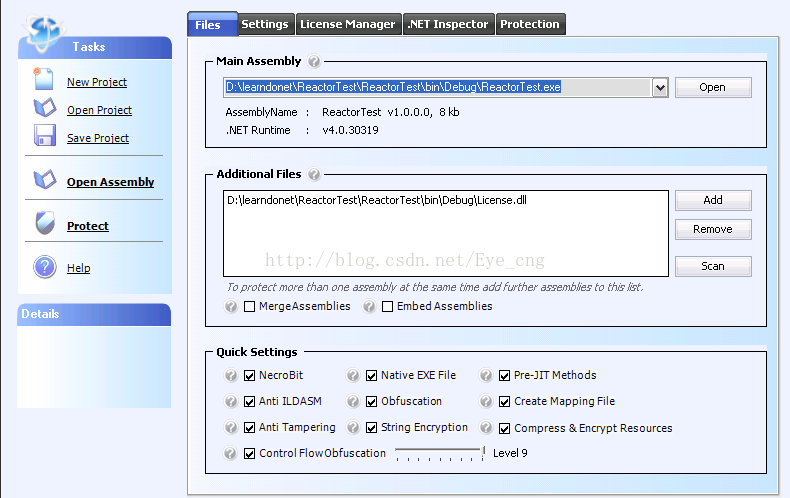Disable the String Encryption checkbox

[371, 428]
